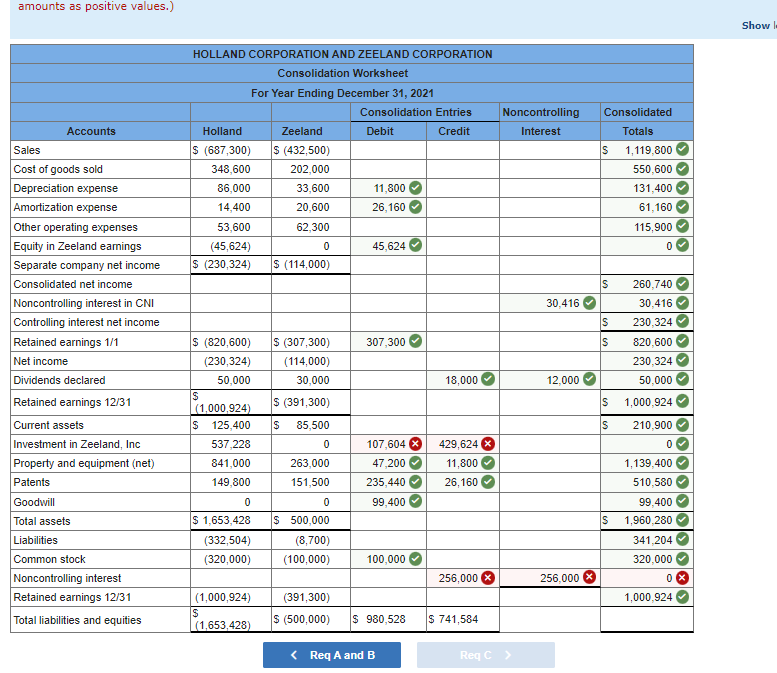
Task: Click green check beside Property debit 47,200
Action: [415, 463]
